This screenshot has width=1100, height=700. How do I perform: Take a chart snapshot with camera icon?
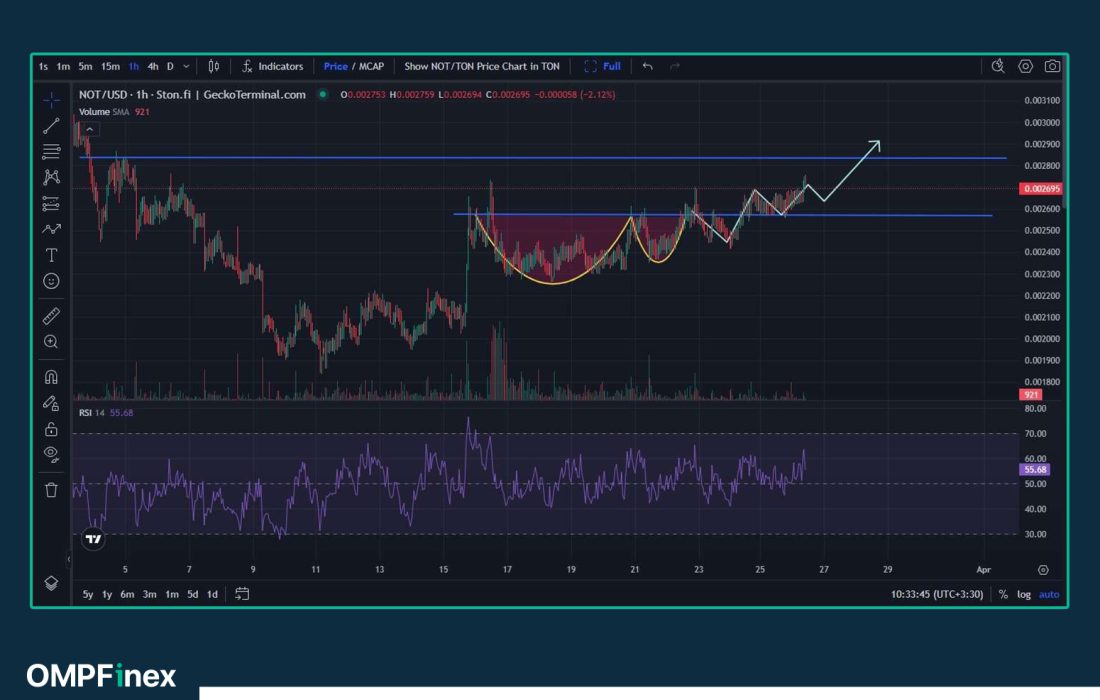click(x=1052, y=66)
